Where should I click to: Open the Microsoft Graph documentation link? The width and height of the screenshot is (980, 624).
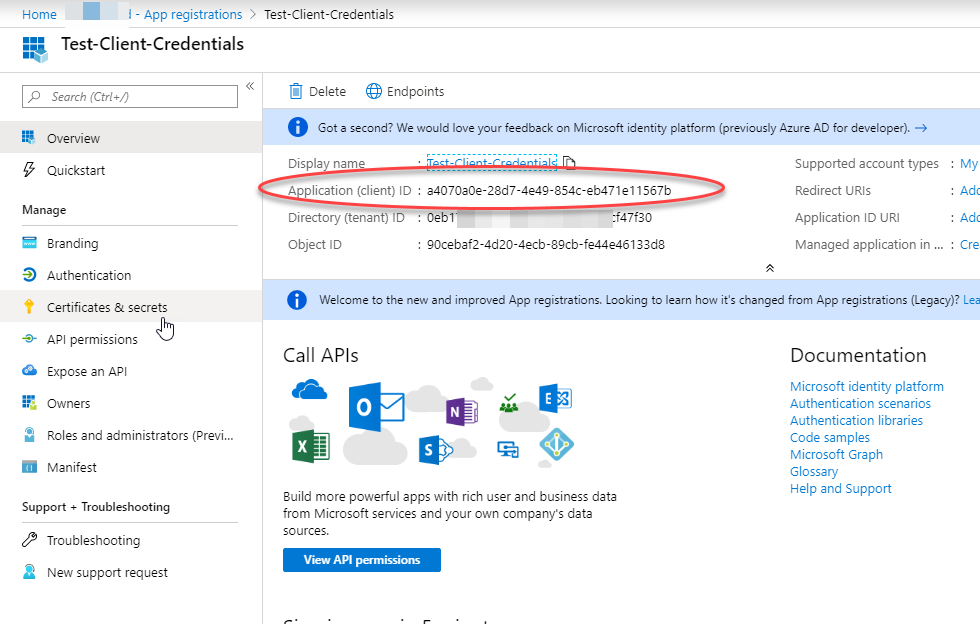[x=836, y=454]
